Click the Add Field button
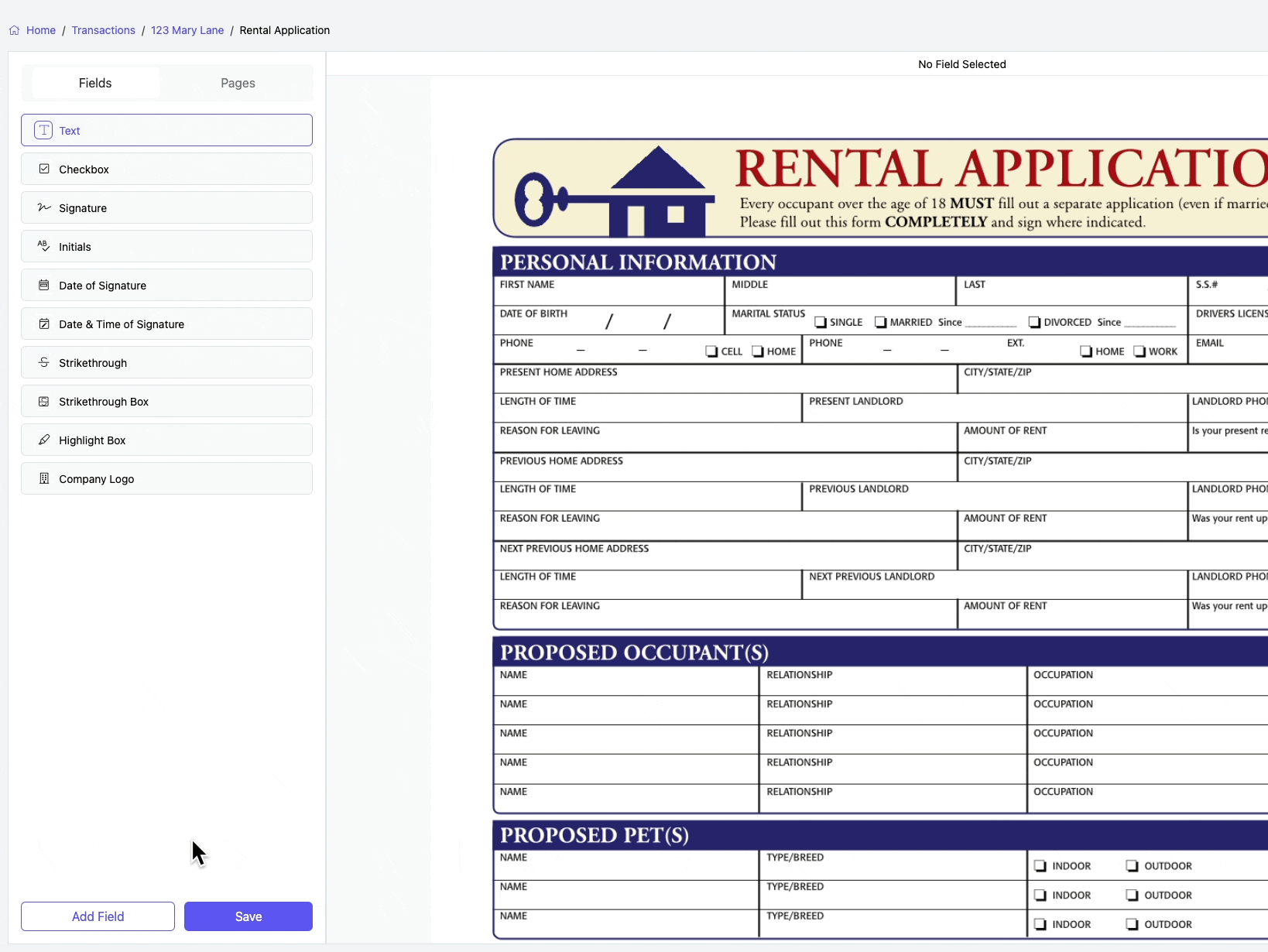This screenshot has height=952, width=1268. (x=98, y=916)
